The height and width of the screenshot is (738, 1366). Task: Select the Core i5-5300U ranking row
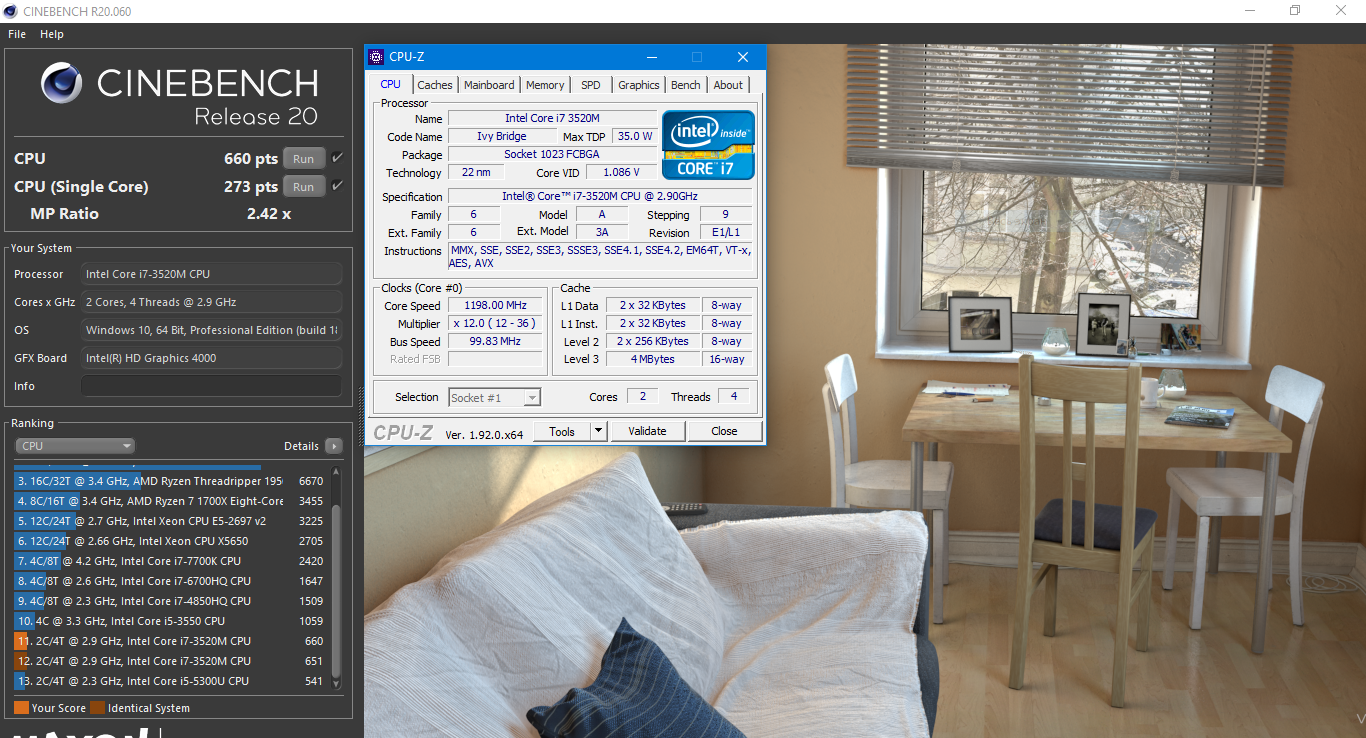coord(170,681)
